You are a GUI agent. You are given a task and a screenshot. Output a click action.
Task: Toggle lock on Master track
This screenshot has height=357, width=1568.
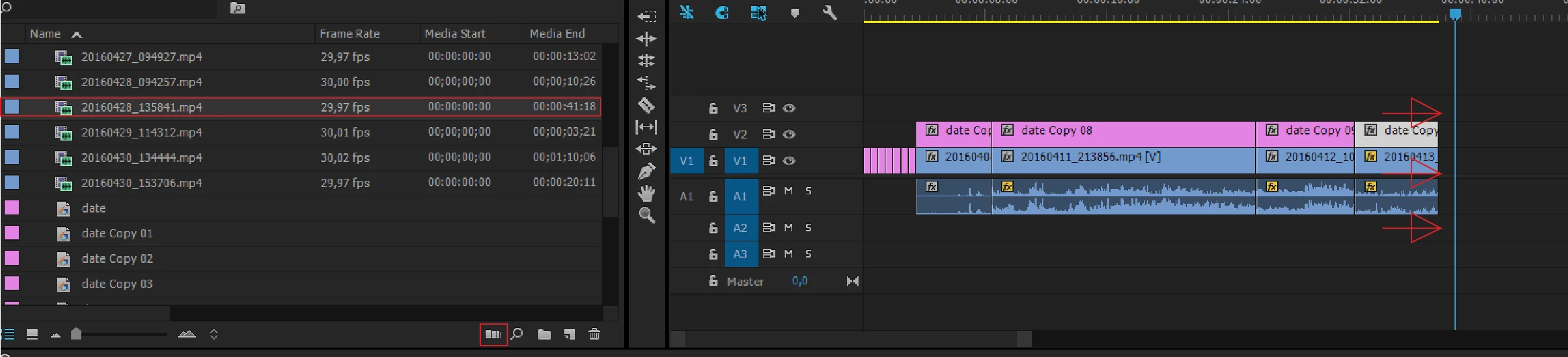[713, 281]
